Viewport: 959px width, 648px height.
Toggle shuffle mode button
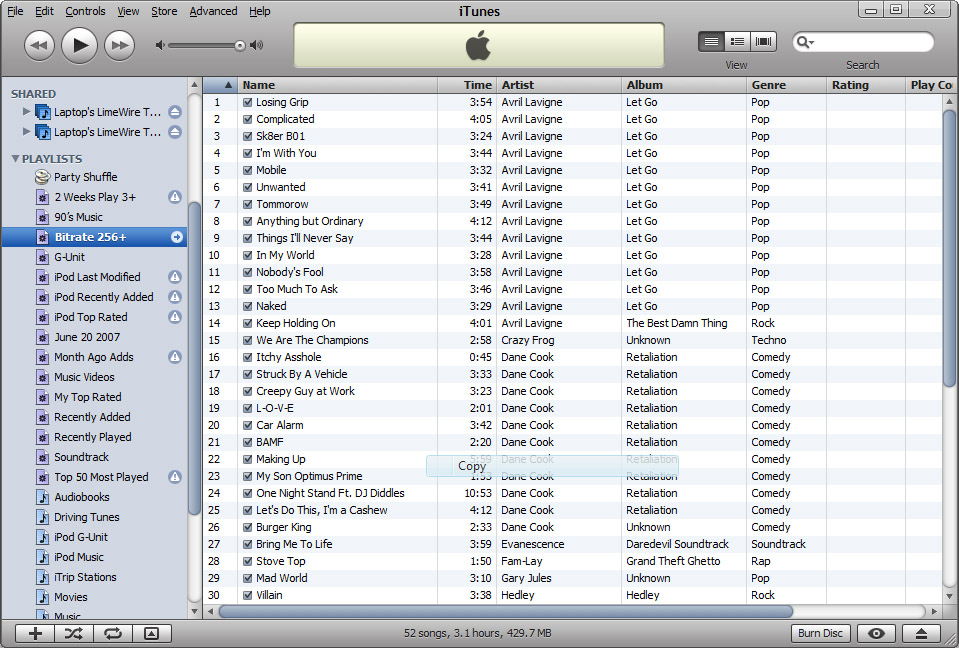[x=73, y=633]
